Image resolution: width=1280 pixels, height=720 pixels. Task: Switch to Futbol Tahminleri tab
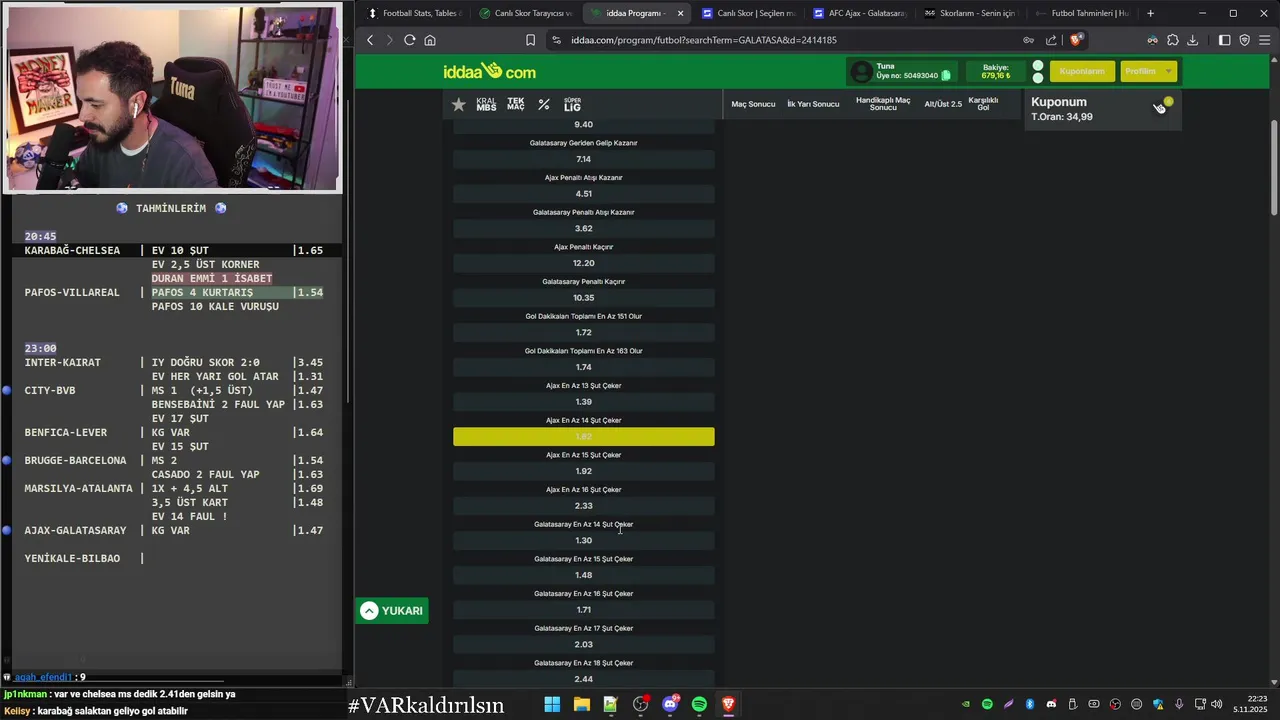coord(1083,13)
